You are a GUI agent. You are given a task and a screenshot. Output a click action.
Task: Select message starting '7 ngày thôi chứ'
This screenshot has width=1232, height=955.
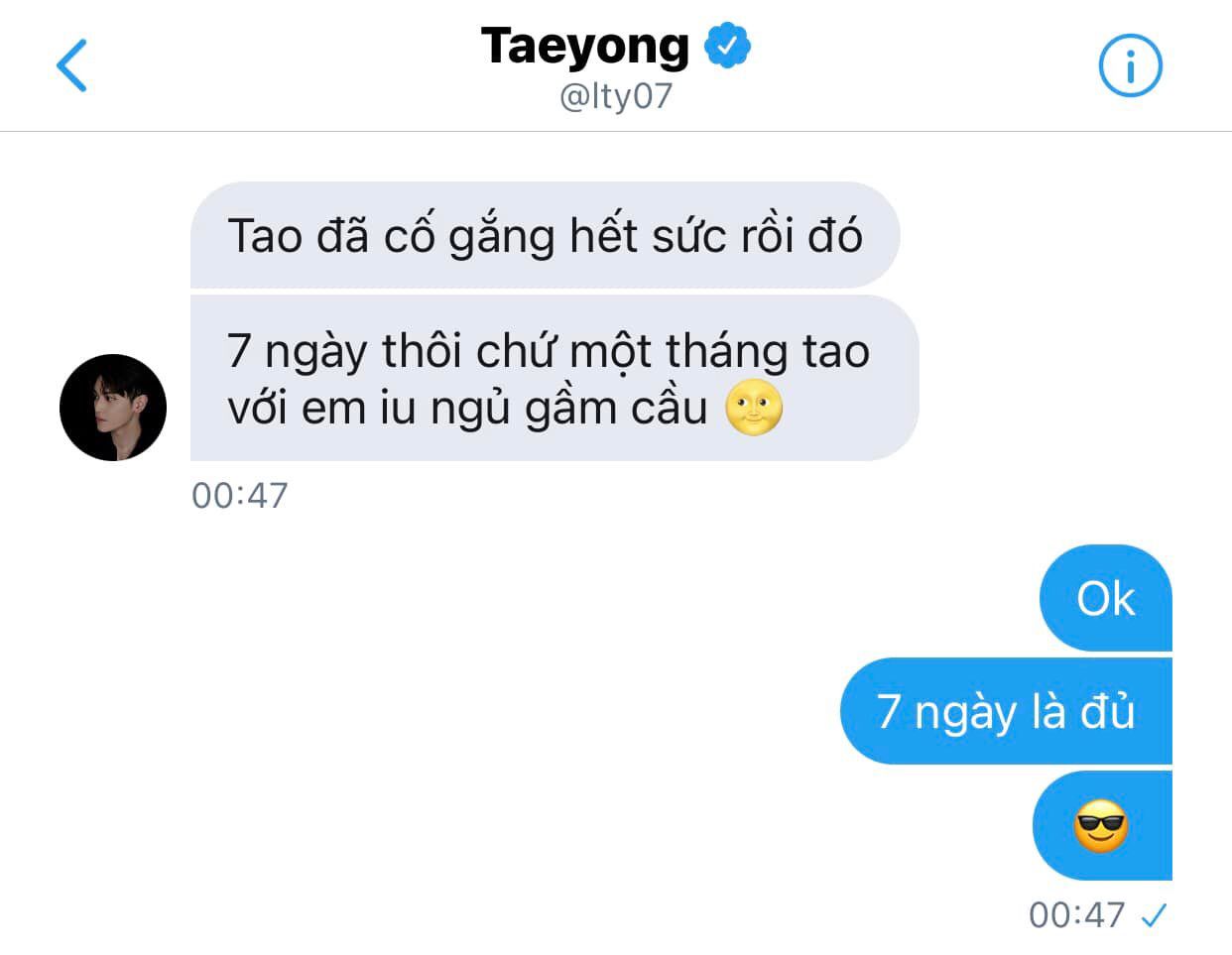554,378
